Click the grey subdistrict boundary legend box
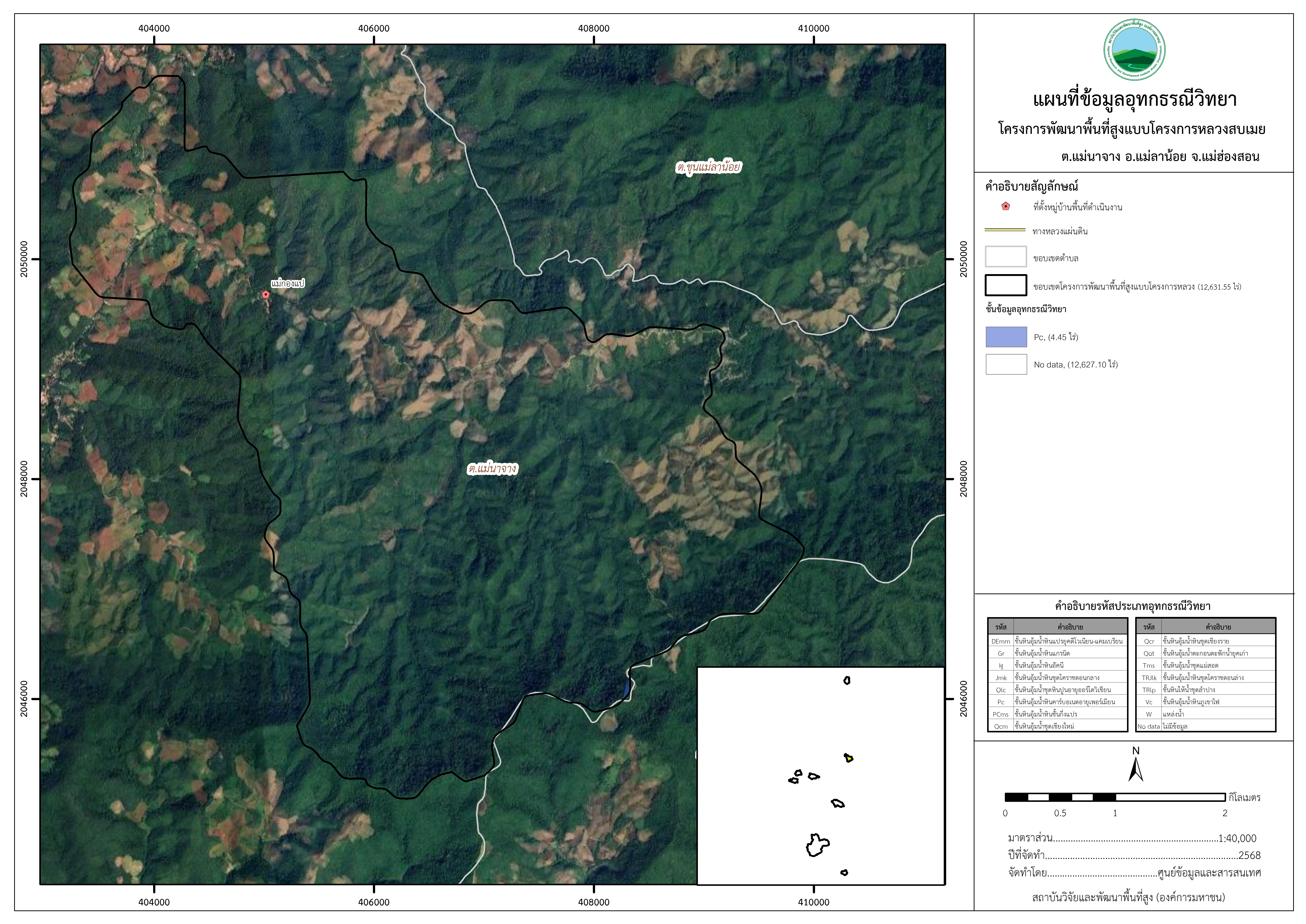The width and height of the screenshot is (1306, 924). coord(1006,257)
